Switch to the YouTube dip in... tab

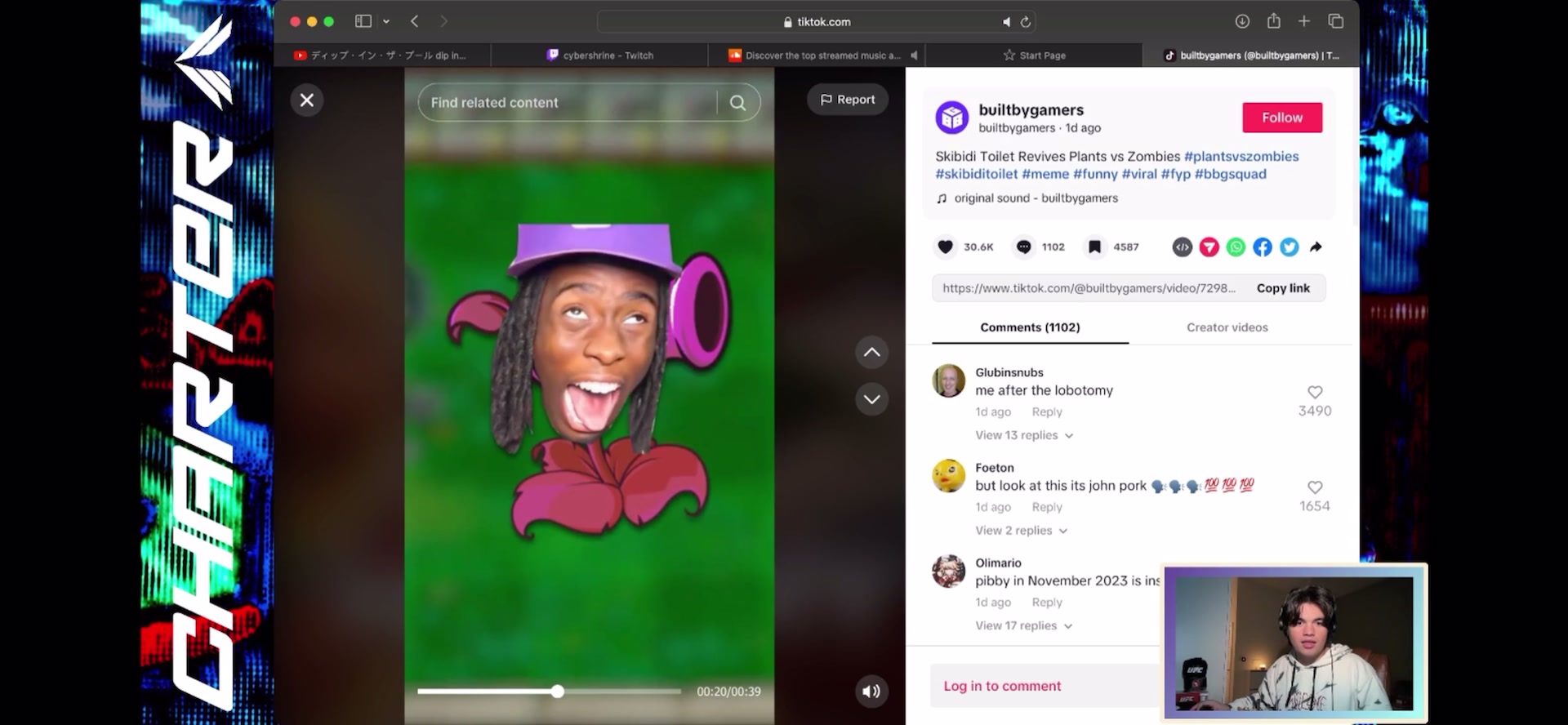(x=382, y=56)
